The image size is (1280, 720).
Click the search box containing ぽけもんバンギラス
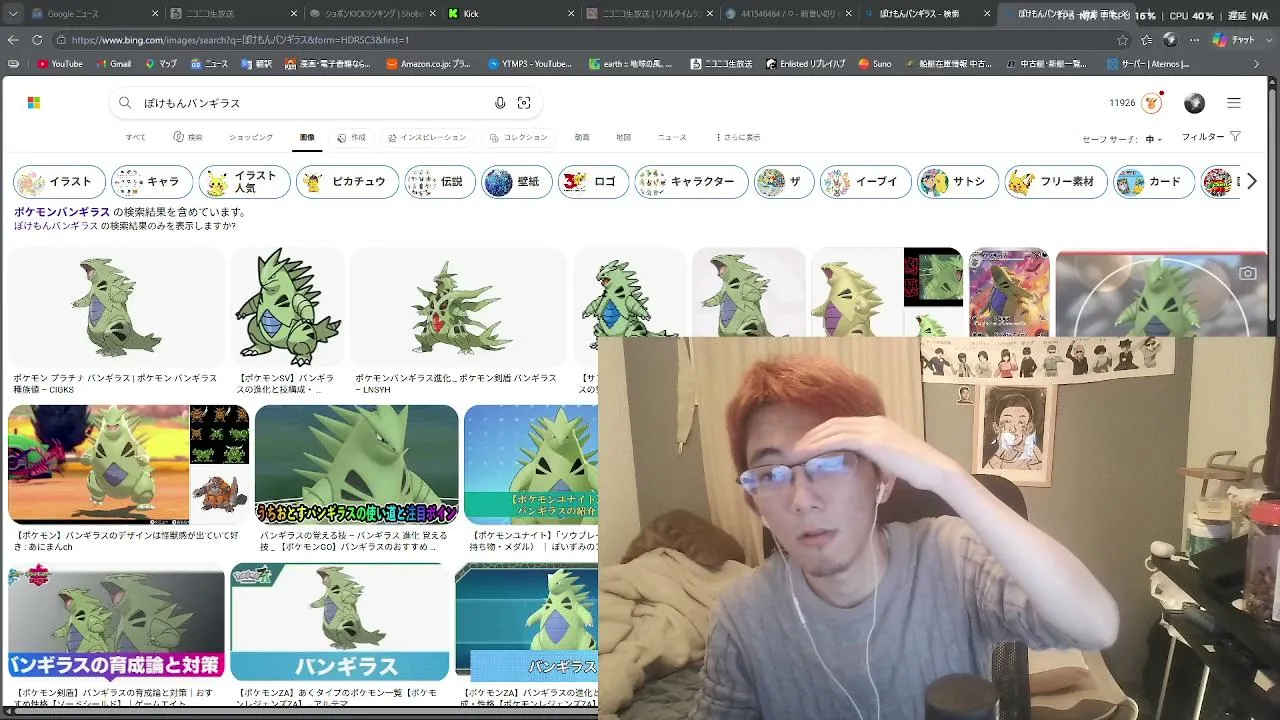[326, 103]
